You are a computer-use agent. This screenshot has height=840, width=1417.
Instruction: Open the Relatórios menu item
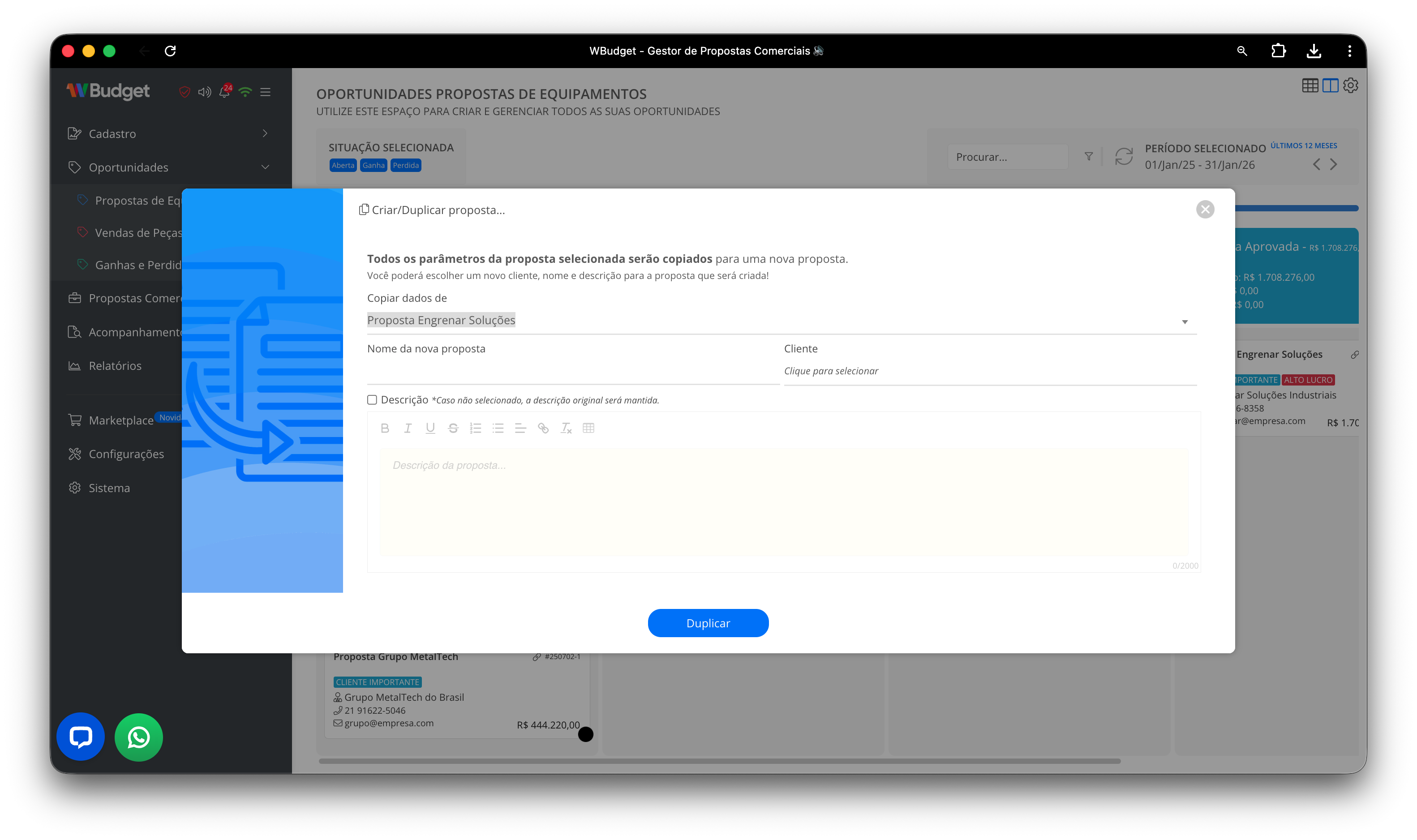pyautogui.click(x=115, y=366)
